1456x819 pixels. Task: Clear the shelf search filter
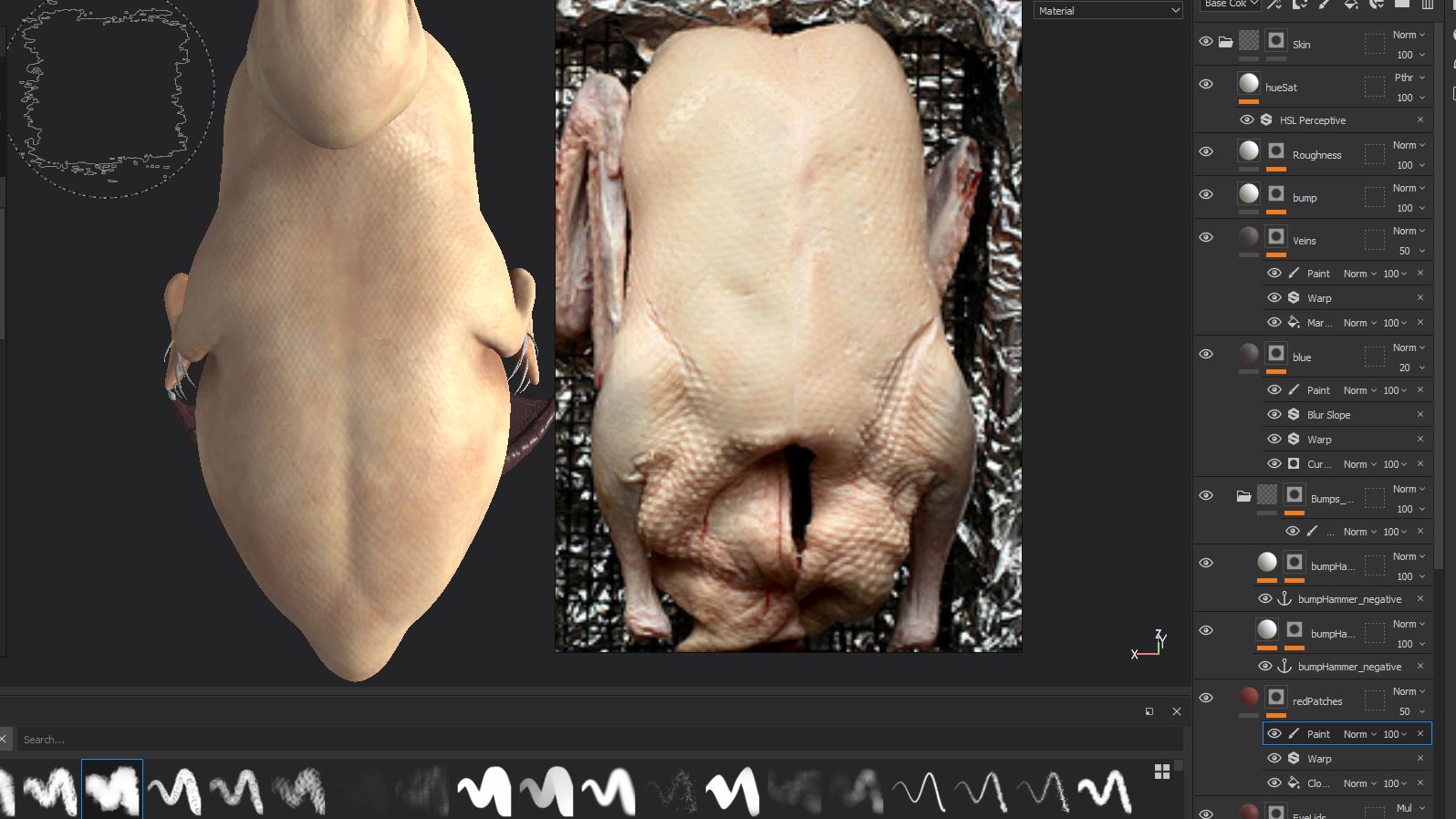click(4, 739)
